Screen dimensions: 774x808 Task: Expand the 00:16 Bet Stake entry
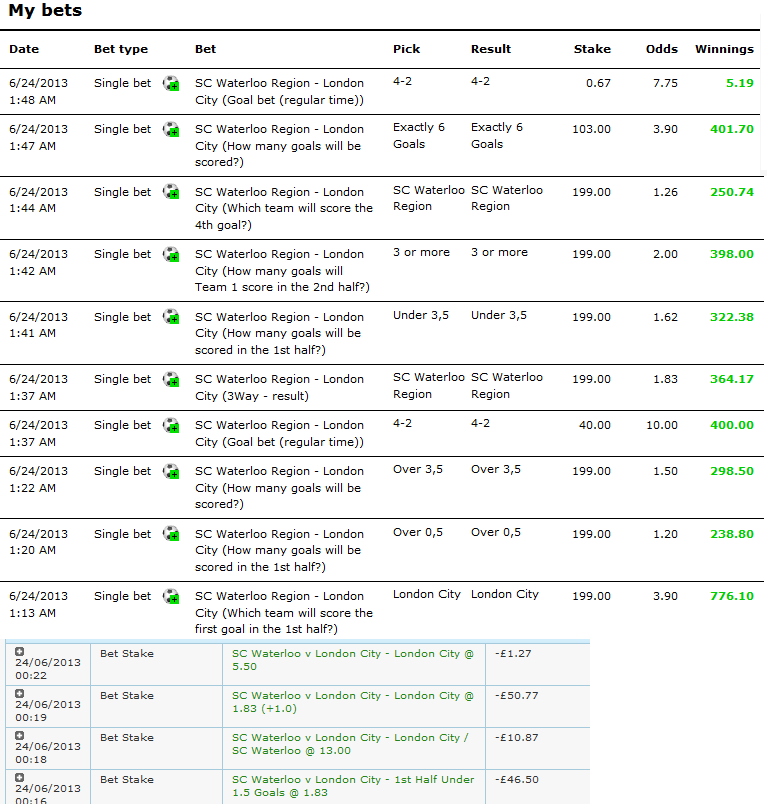coord(20,778)
